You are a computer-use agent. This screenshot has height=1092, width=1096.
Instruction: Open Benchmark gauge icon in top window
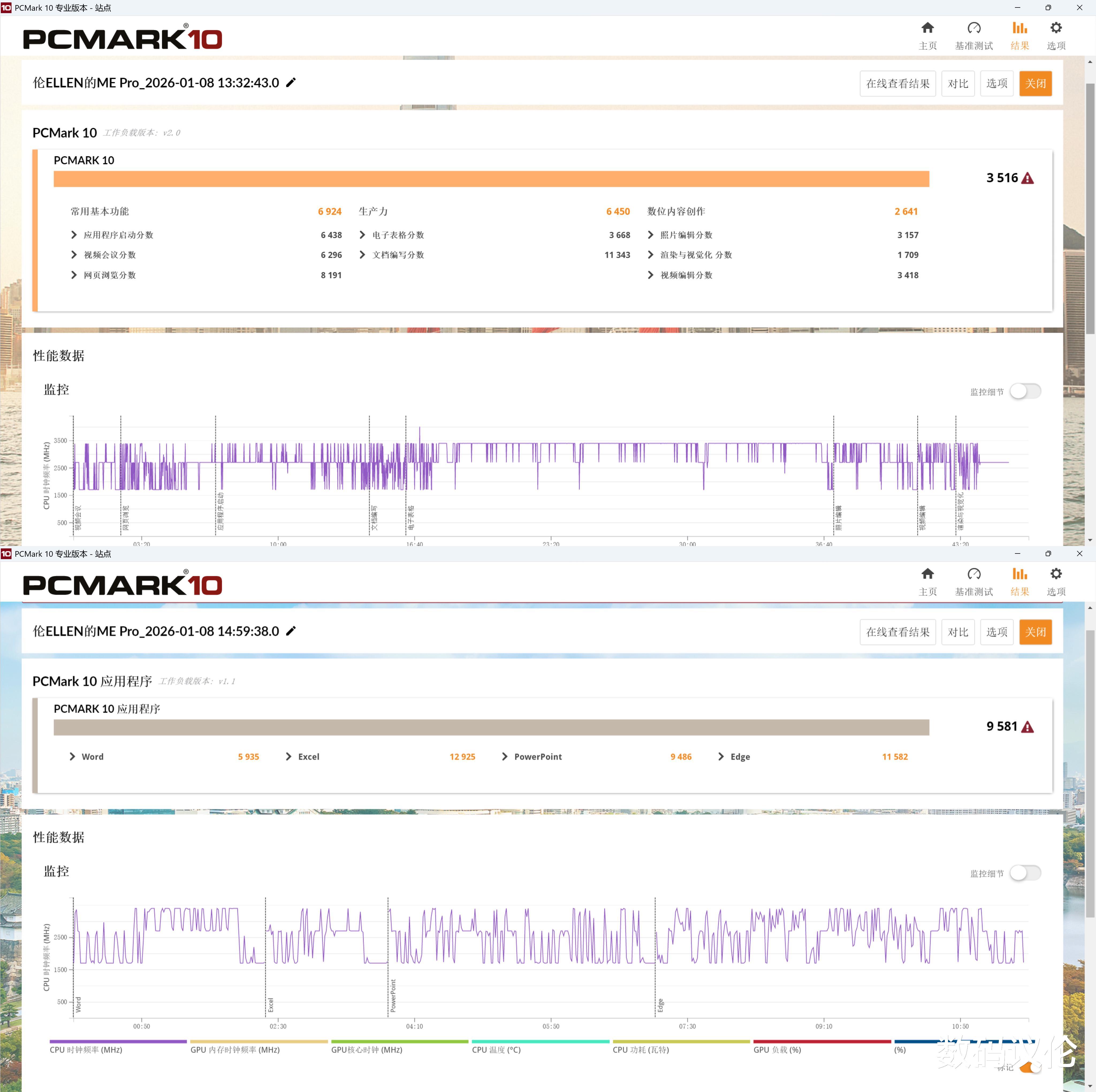[x=973, y=28]
